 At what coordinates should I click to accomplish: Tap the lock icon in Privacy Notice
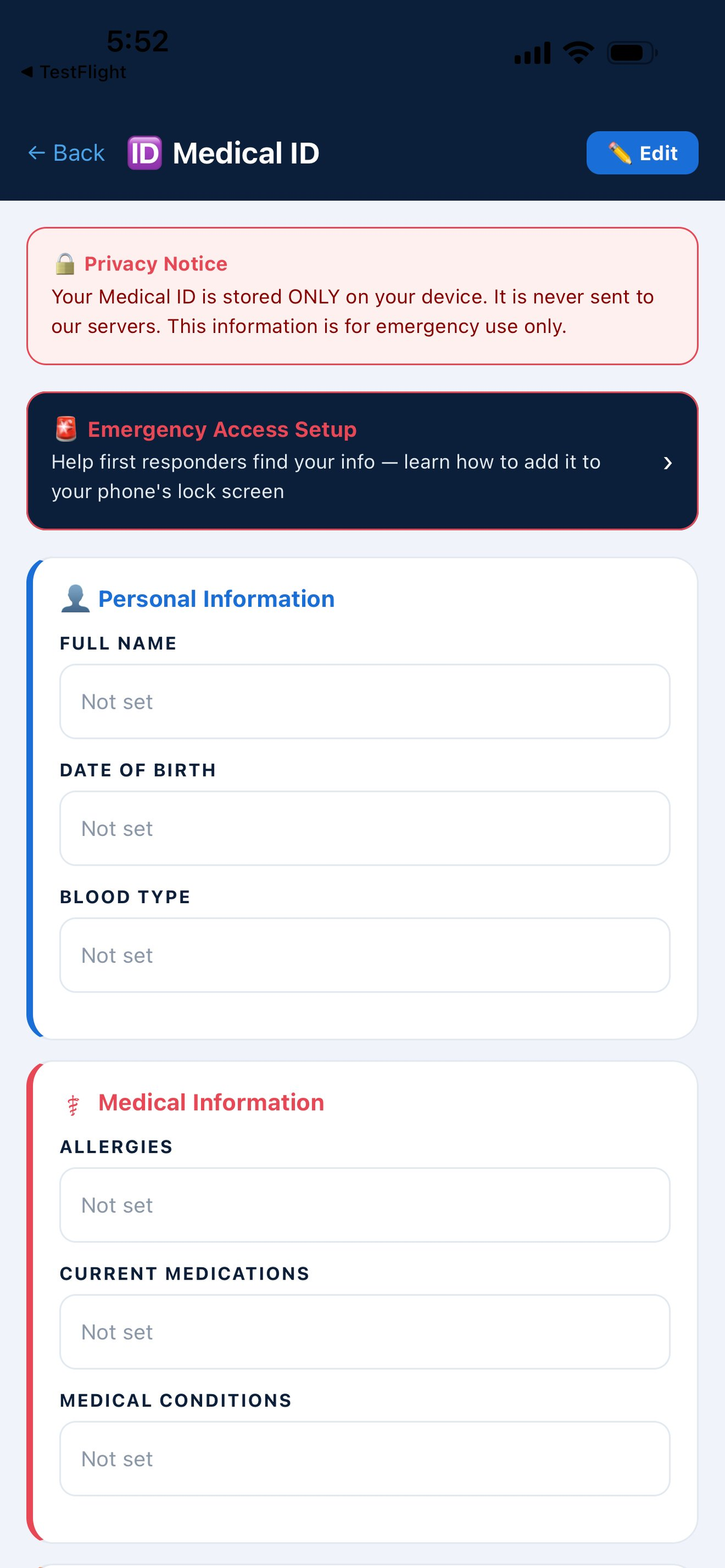point(65,264)
